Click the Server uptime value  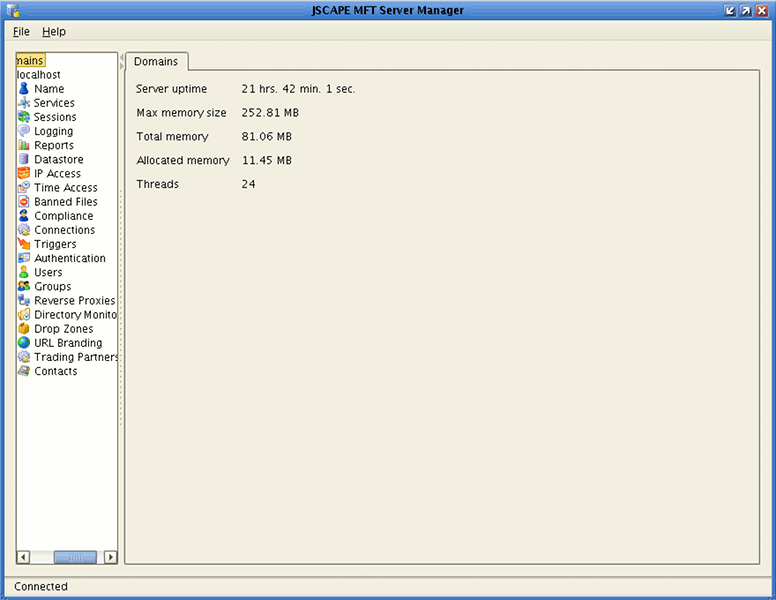click(x=298, y=89)
